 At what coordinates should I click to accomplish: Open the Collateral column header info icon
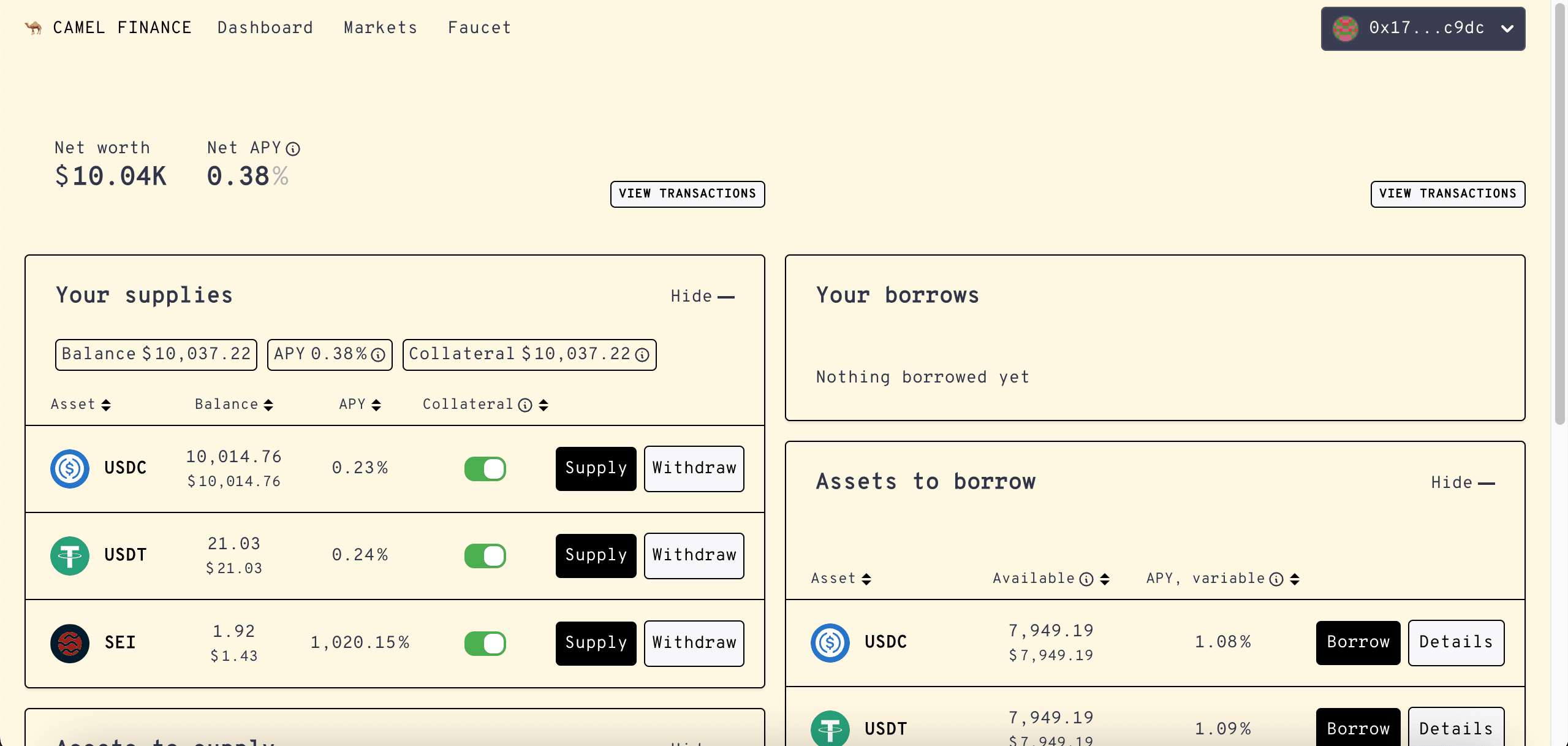pos(525,405)
